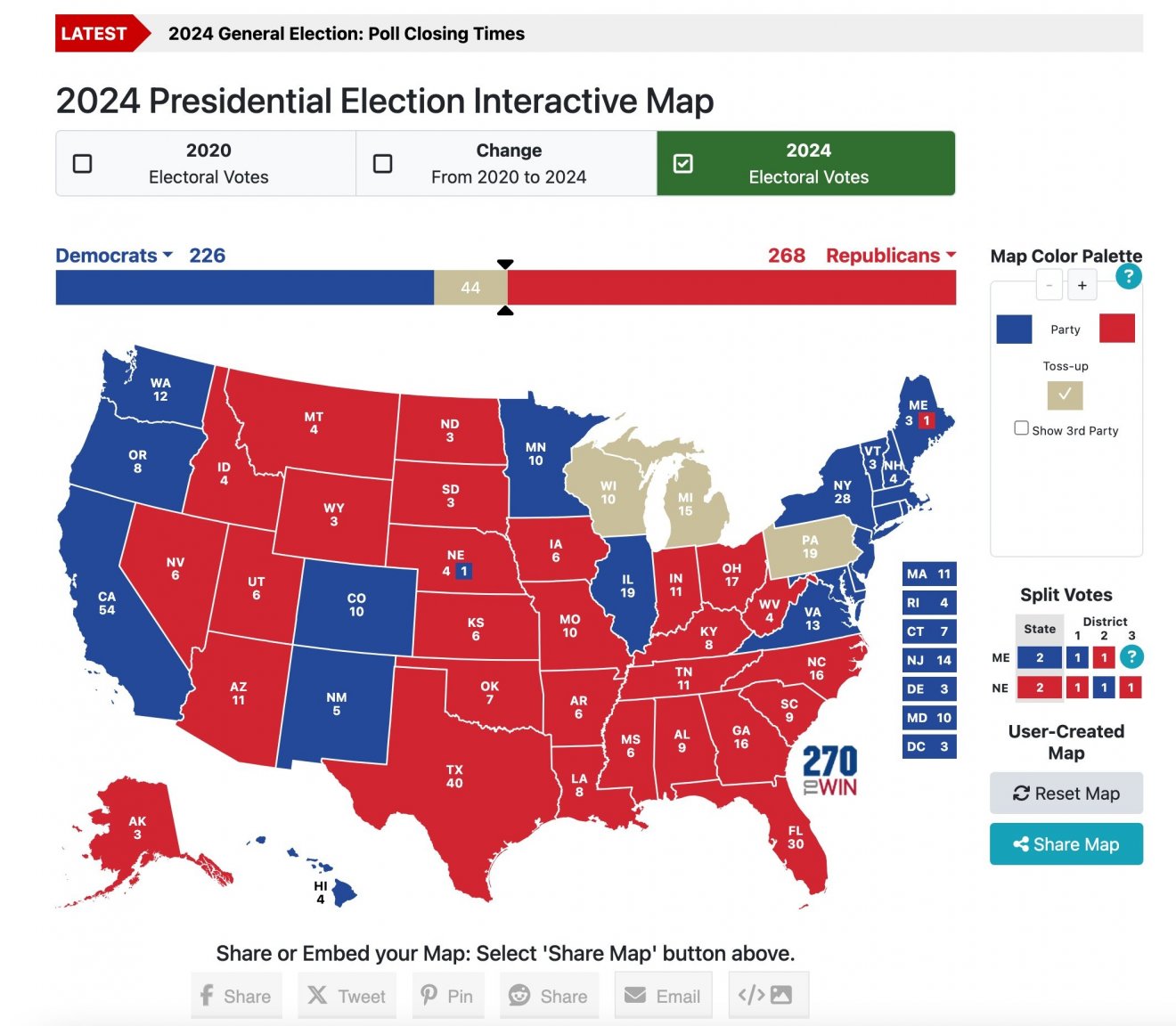Select the 2024 Electoral Votes tab
The image size is (1176, 1026).
pos(806,164)
